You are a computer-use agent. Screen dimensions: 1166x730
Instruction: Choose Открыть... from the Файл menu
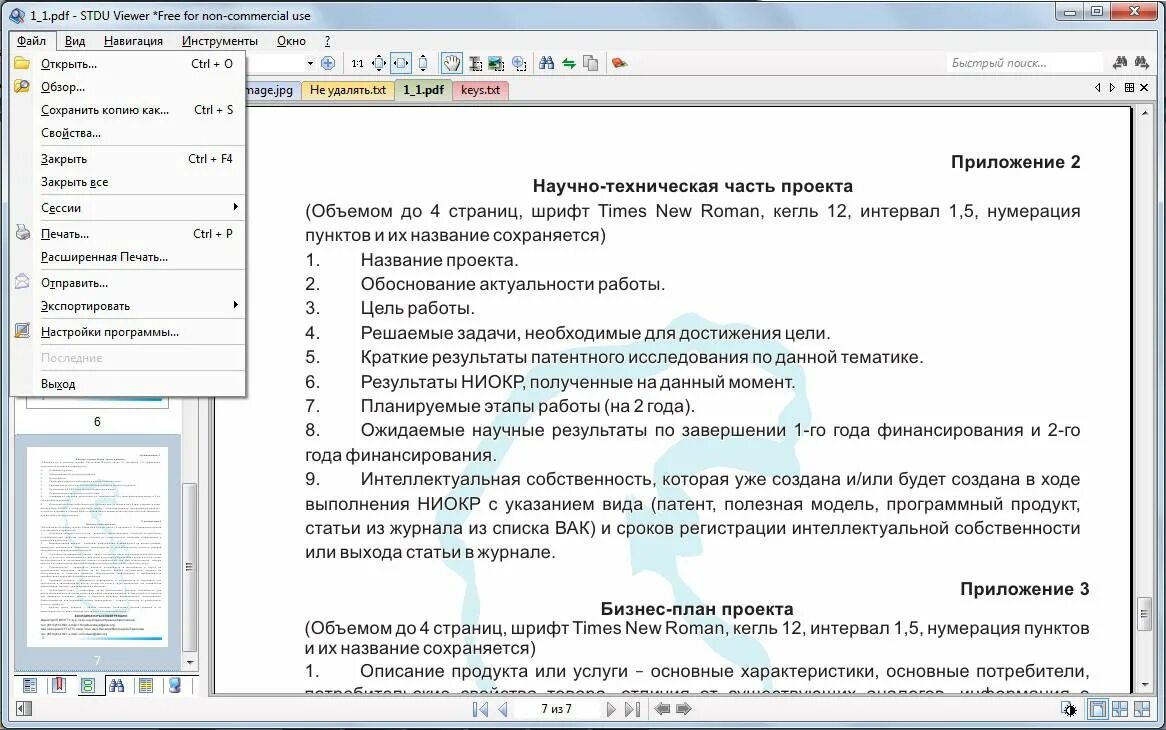pos(128,64)
